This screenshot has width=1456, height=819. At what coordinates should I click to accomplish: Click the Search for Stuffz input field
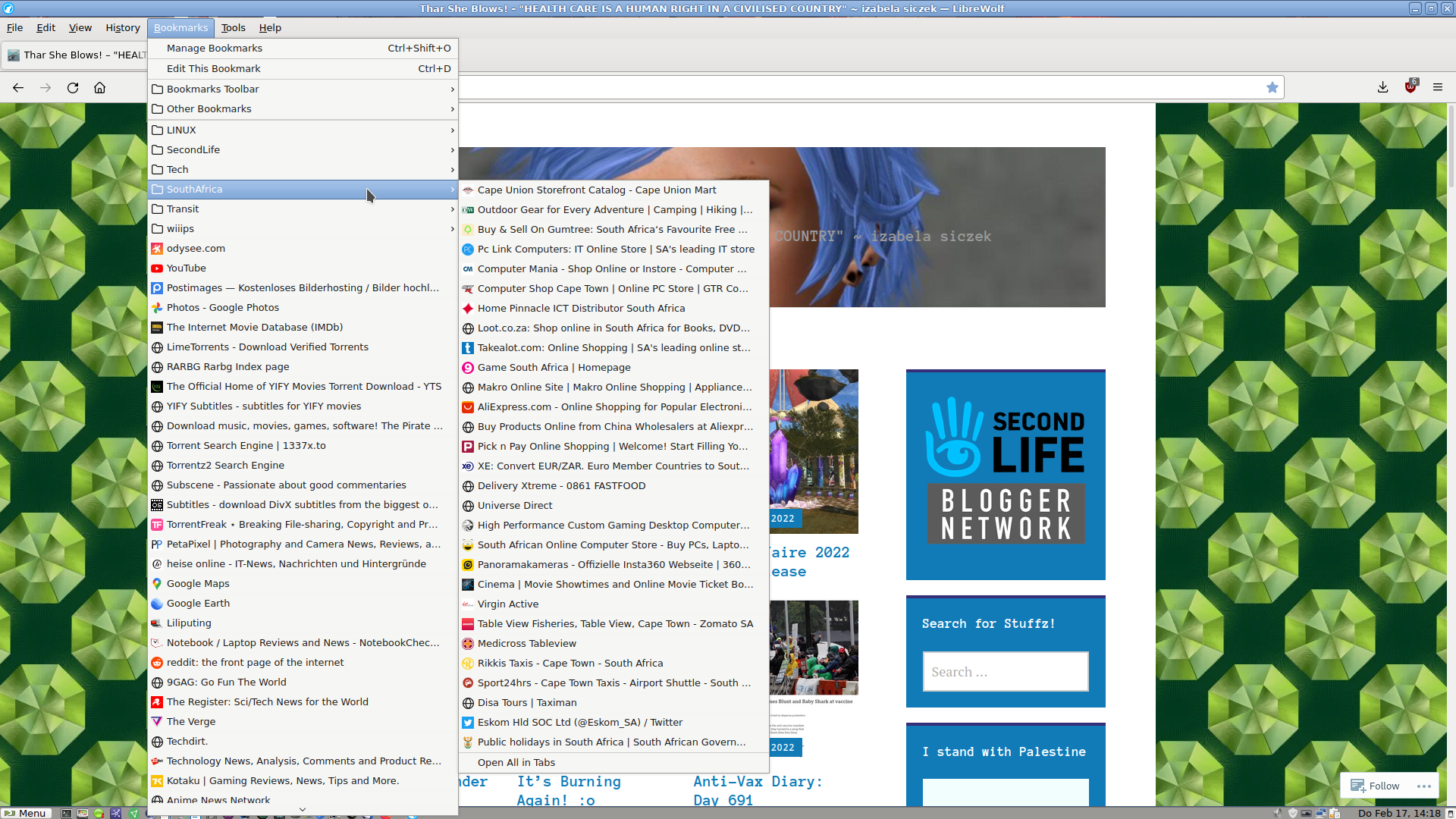[x=1006, y=672]
